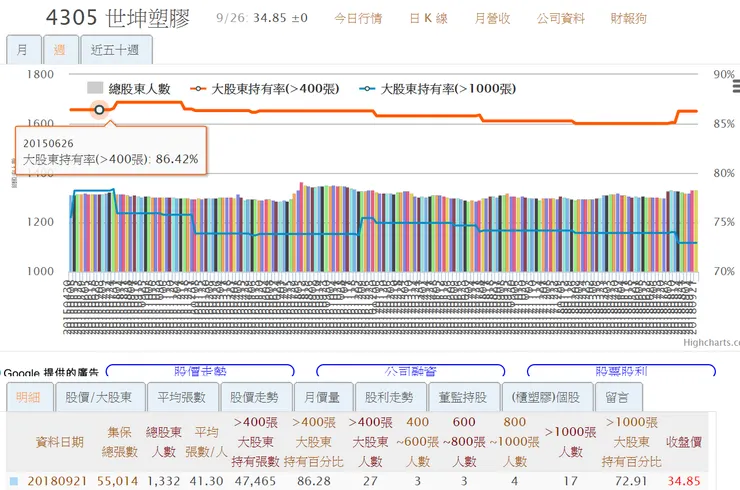Click the 41.30 平均張數 value
740x490 pixels.
(x=206, y=481)
